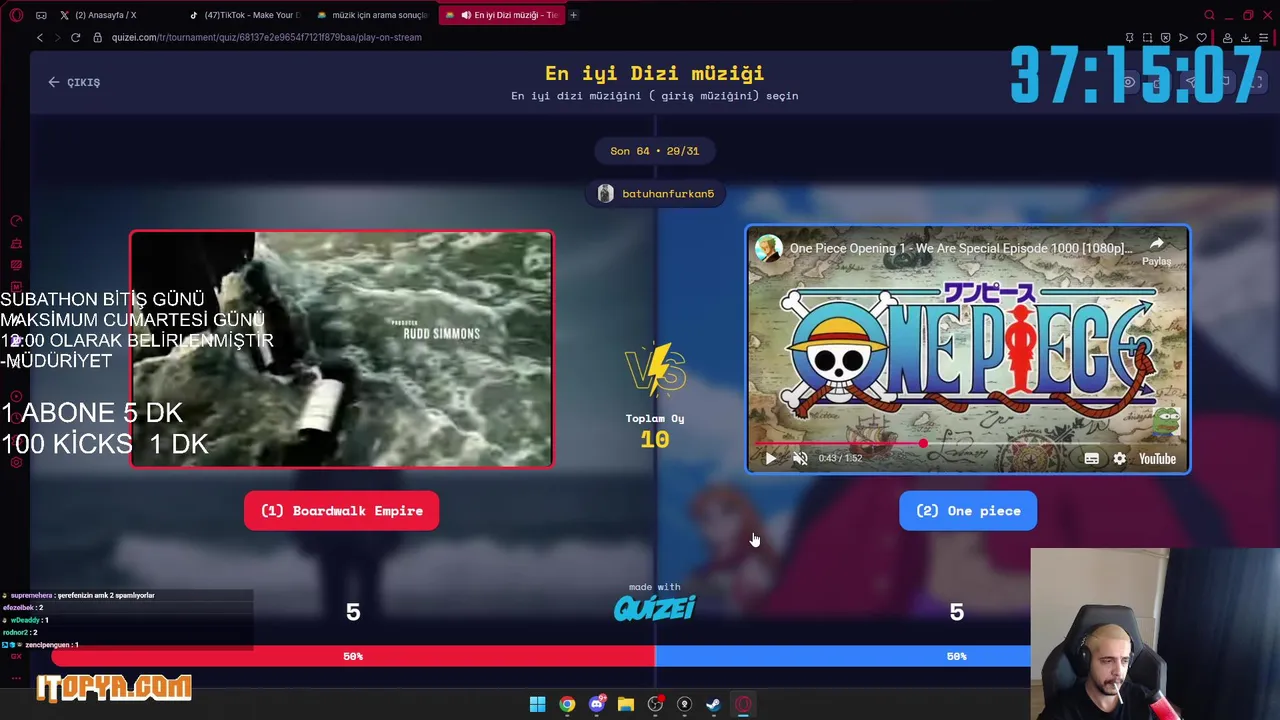Open the Windows Start menu
The height and width of the screenshot is (720, 1280).
tap(537, 704)
